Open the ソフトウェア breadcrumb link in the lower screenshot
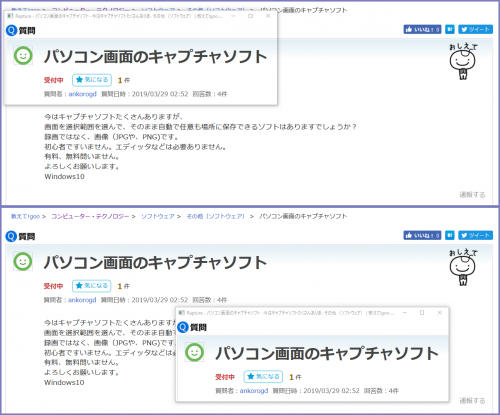The width and height of the screenshot is (500, 415). coord(158,216)
